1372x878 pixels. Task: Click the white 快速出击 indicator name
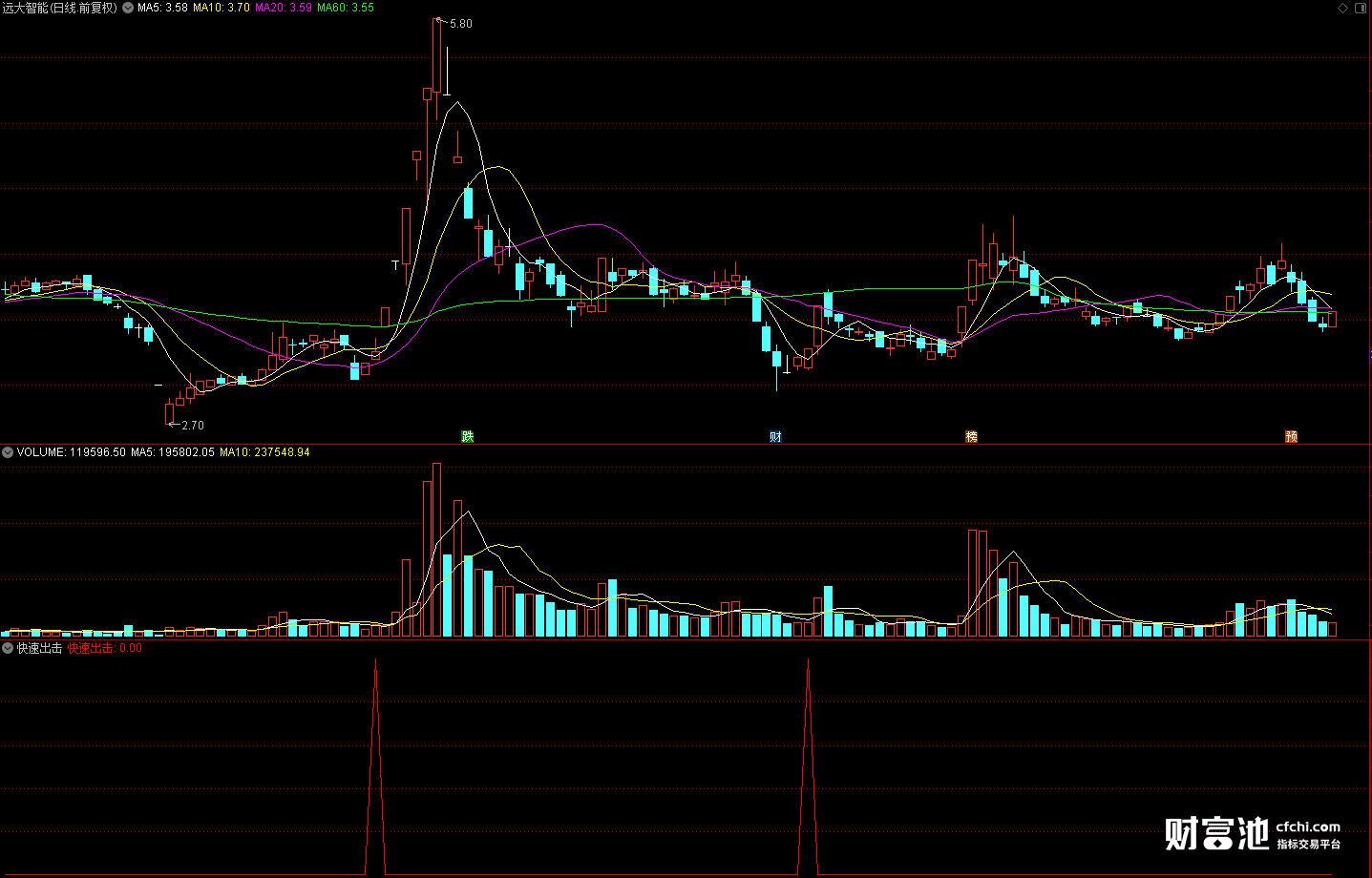[x=40, y=648]
